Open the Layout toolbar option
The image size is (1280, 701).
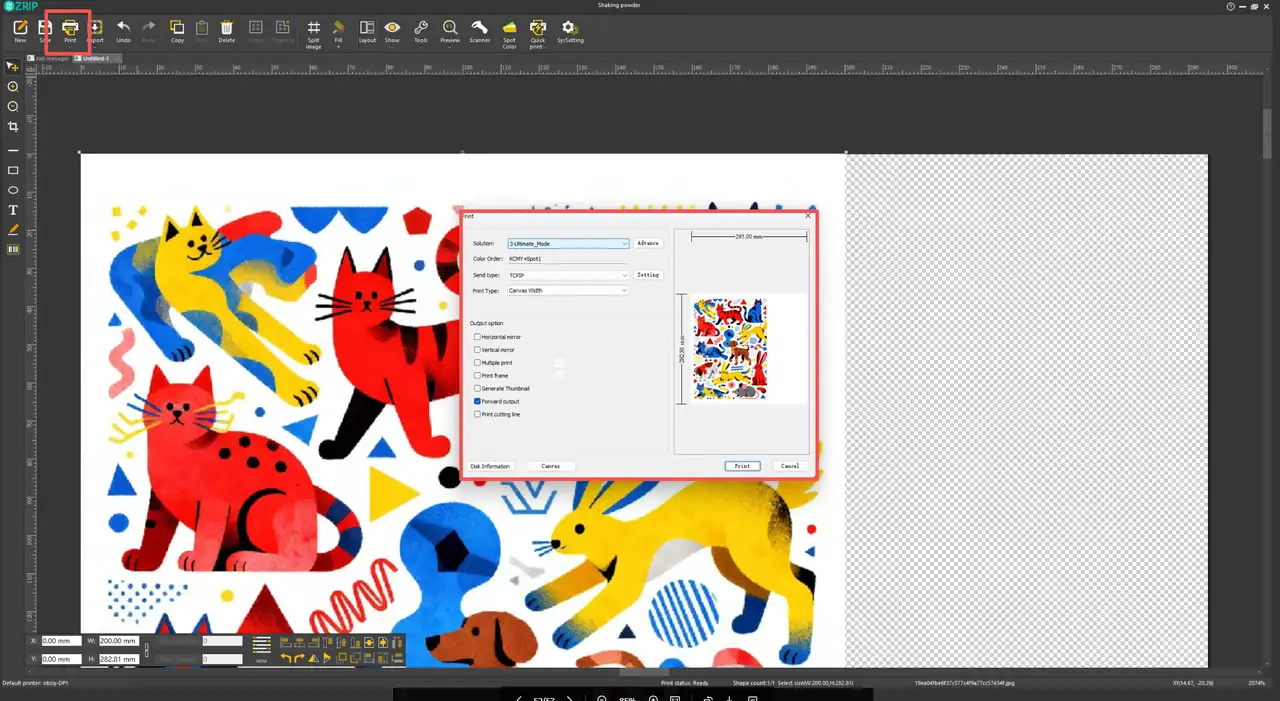click(367, 31)
